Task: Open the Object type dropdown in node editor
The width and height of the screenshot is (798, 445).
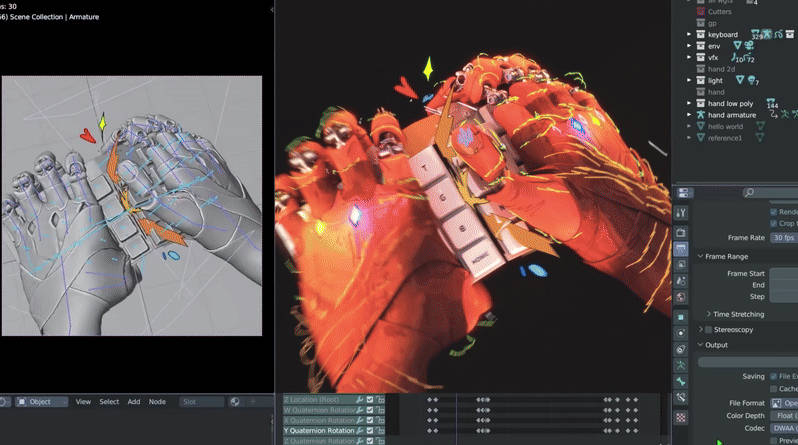Action: [42, 402]
